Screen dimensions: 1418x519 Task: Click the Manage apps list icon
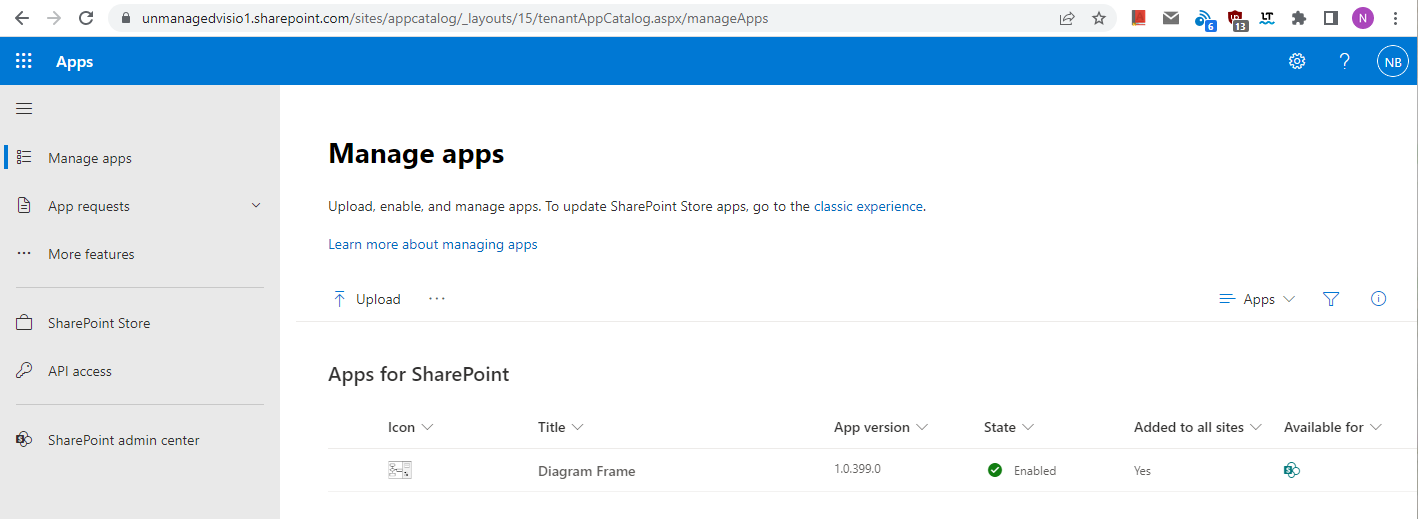(x=25, y=158)
